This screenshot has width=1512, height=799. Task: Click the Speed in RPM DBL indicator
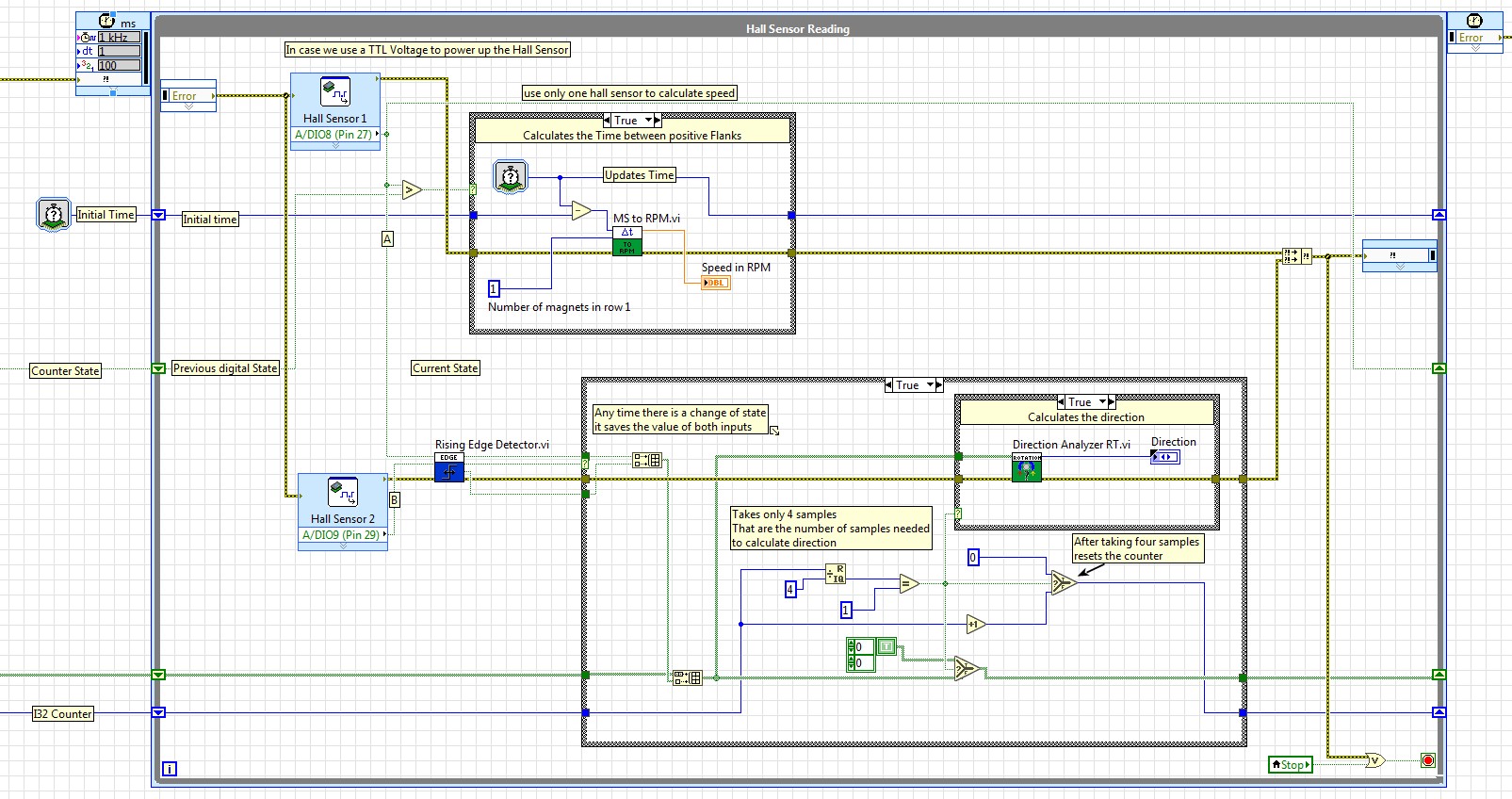(x=715, y=283)
